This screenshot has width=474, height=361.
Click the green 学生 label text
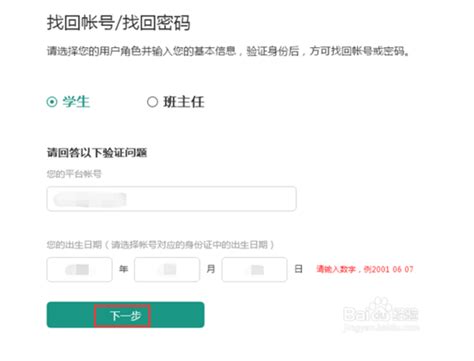[x=76, y=102]
